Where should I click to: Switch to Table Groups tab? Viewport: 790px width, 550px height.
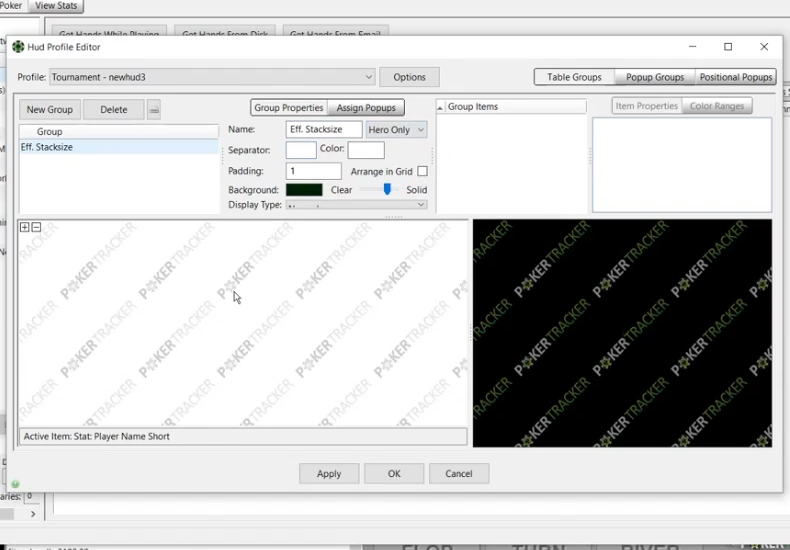(574, 77)
